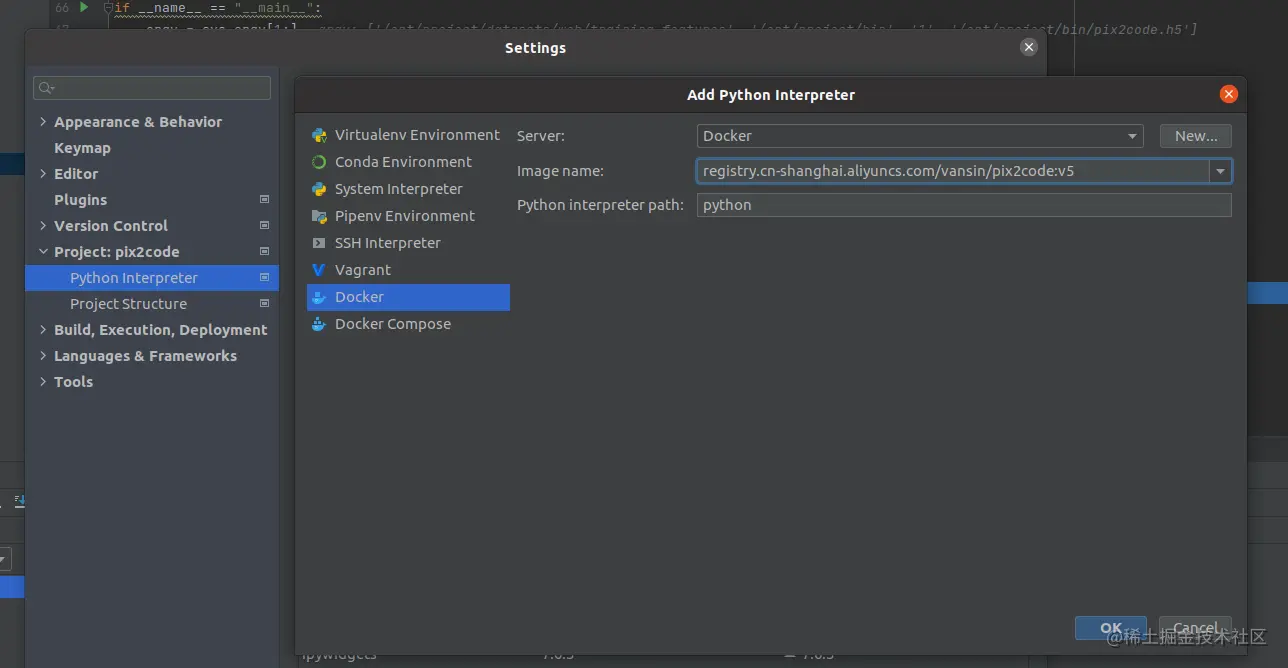Click the Server: label
The height and width of the screenshot is (668, 1288).
coord(541,136)
